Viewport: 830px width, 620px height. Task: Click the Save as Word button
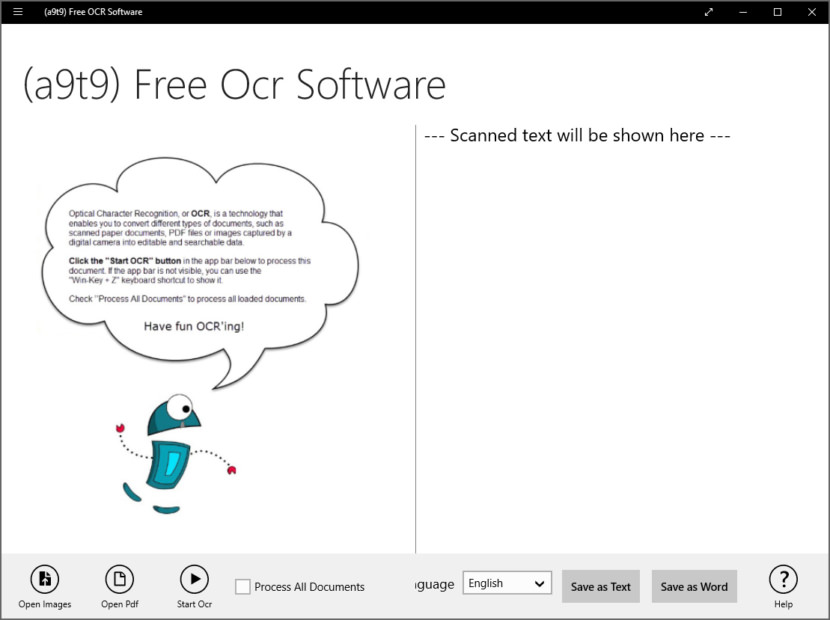coord(694,587)
